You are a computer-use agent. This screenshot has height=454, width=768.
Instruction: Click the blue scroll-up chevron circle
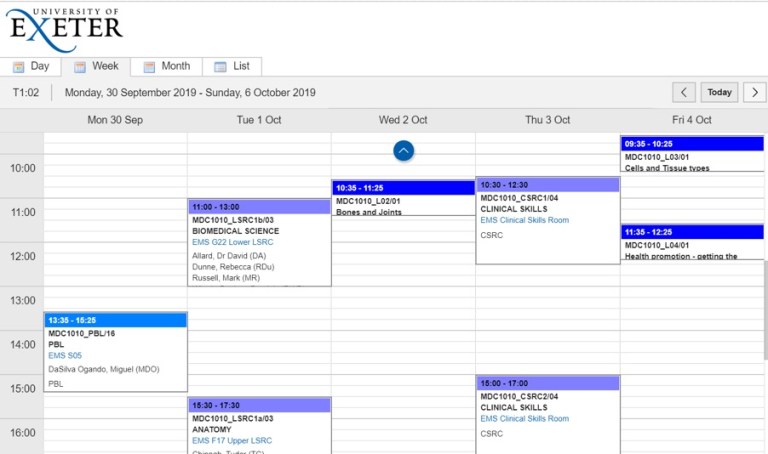point(404,150)
